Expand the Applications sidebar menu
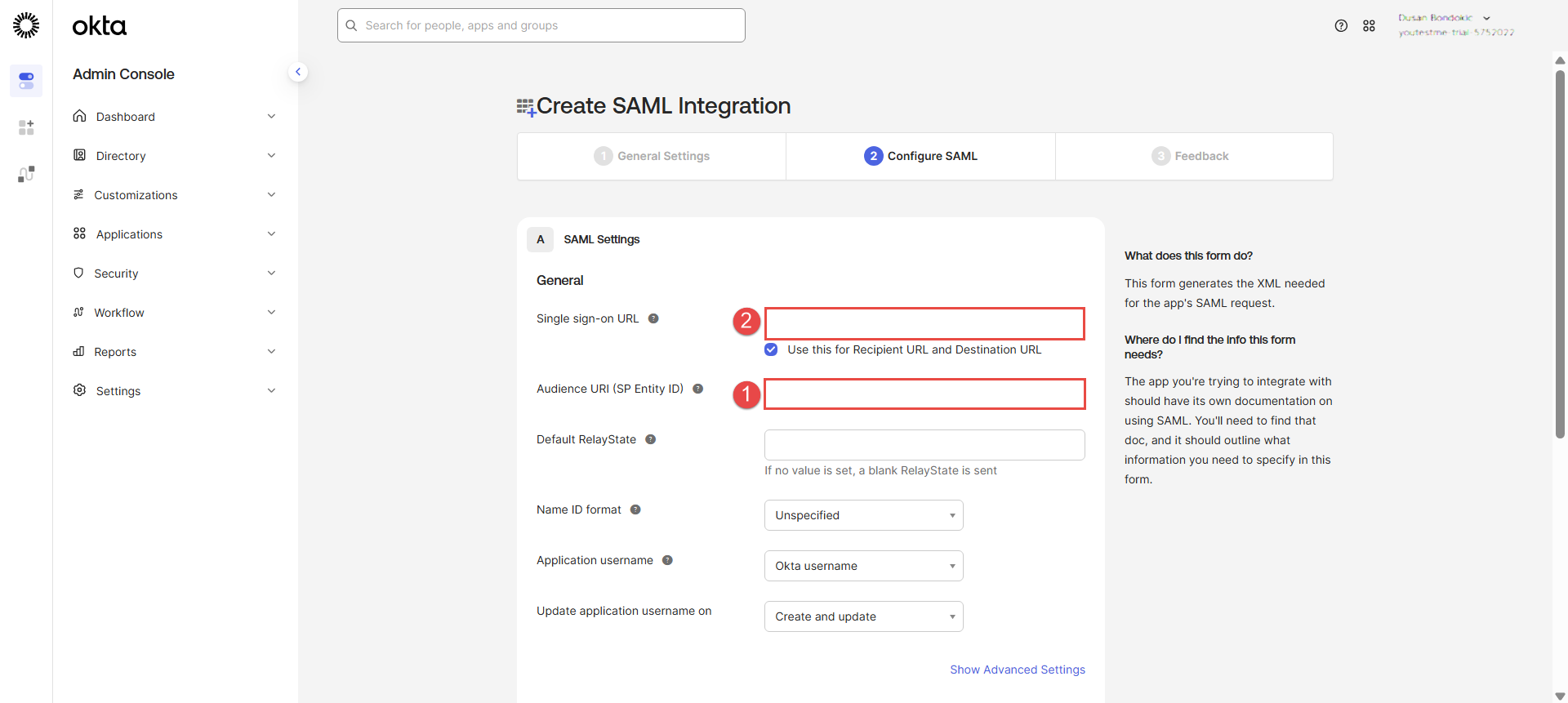 click(x=174, y=234)
